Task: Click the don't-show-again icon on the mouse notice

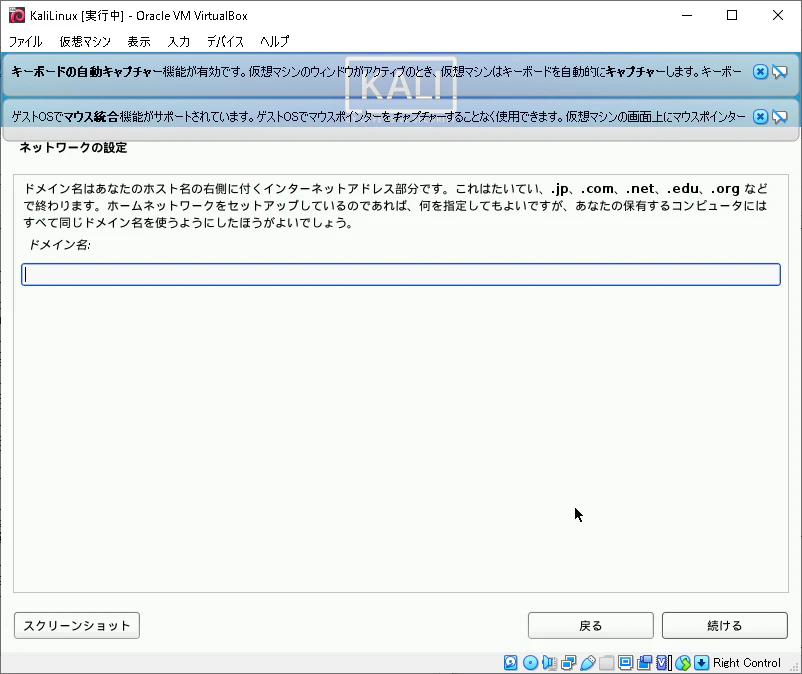Action: 779,117
